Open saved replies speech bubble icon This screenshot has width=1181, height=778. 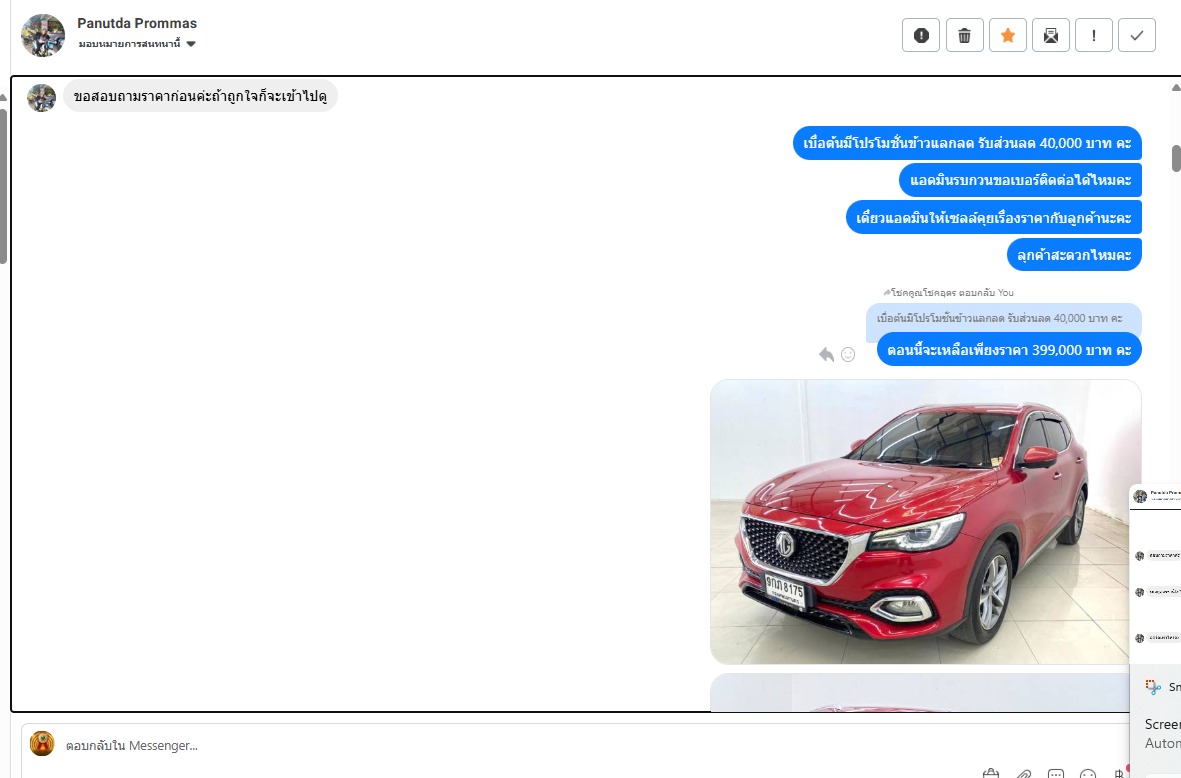click(1056, 774)
